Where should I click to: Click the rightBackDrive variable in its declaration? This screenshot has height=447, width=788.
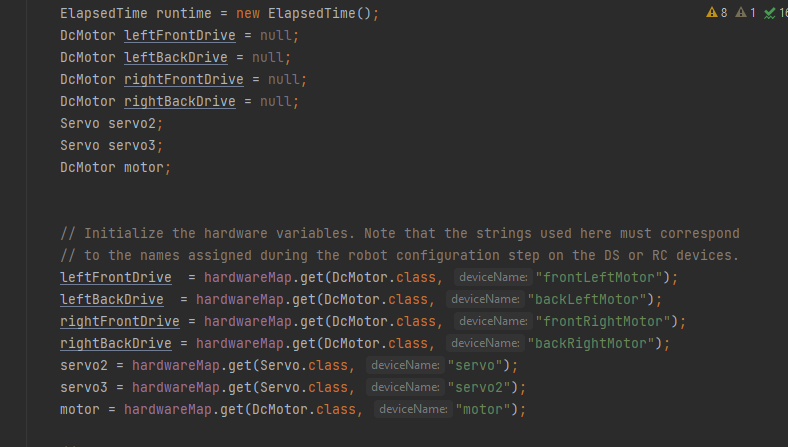179,101
